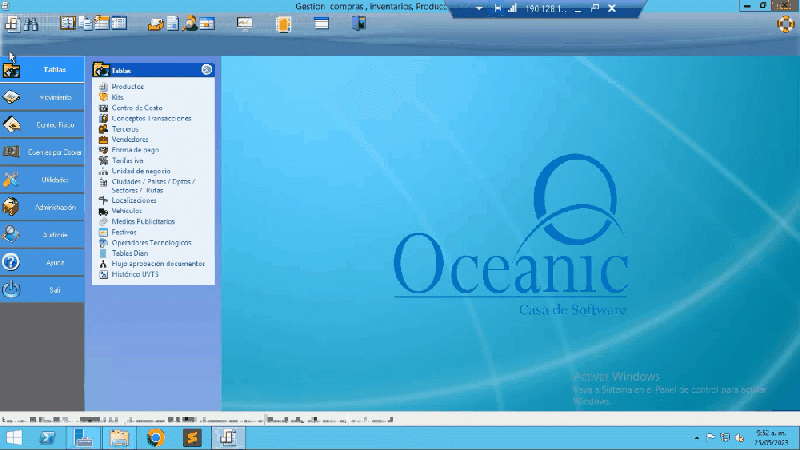This screenshot has height=450, width=800.
Task: Click the Salir power button
Action: 12,290
